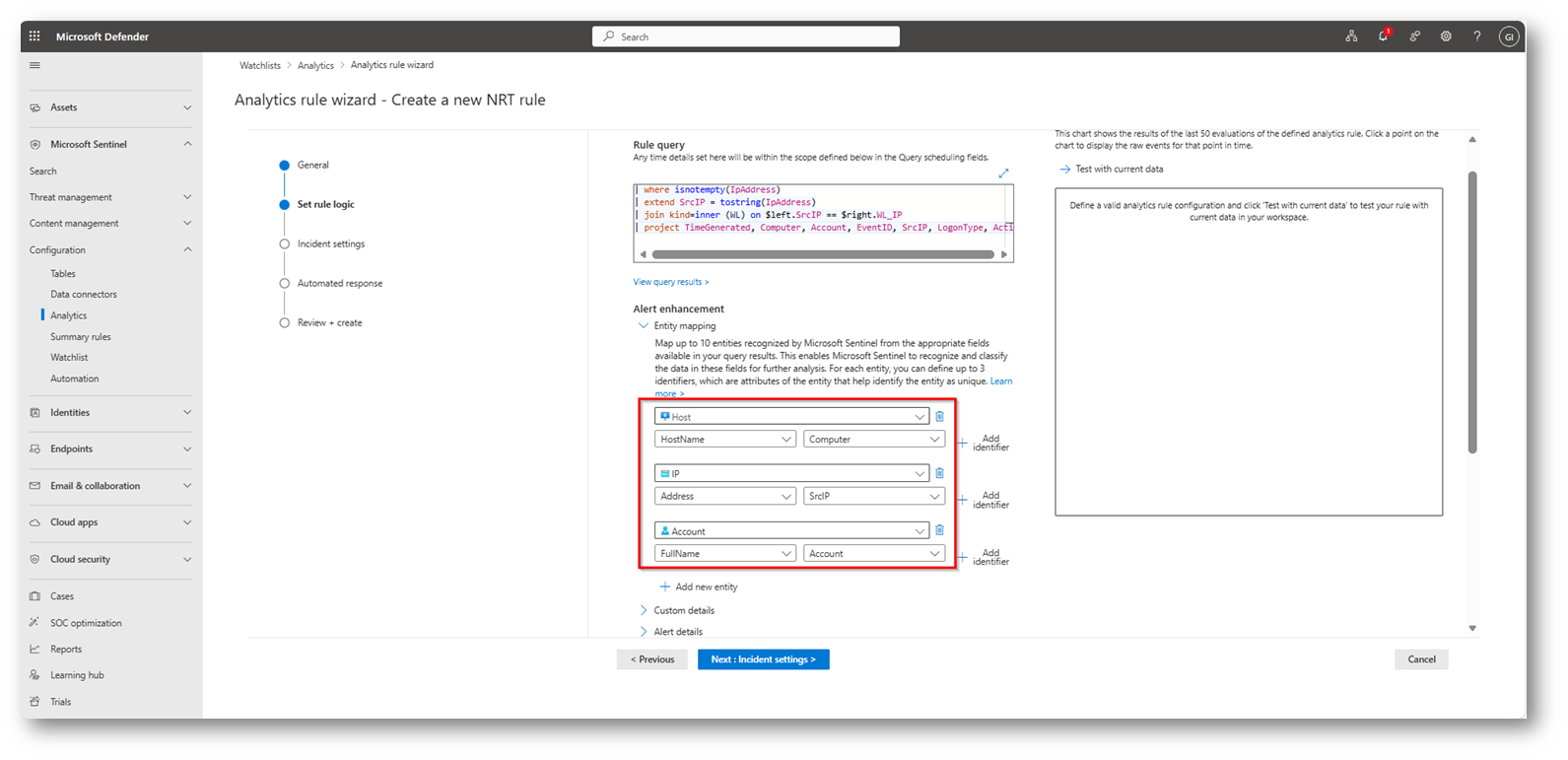Screen dimensions: 1568x760
Task: Open the Account entity type dropdown with person icon
Action: coord(791,531)
